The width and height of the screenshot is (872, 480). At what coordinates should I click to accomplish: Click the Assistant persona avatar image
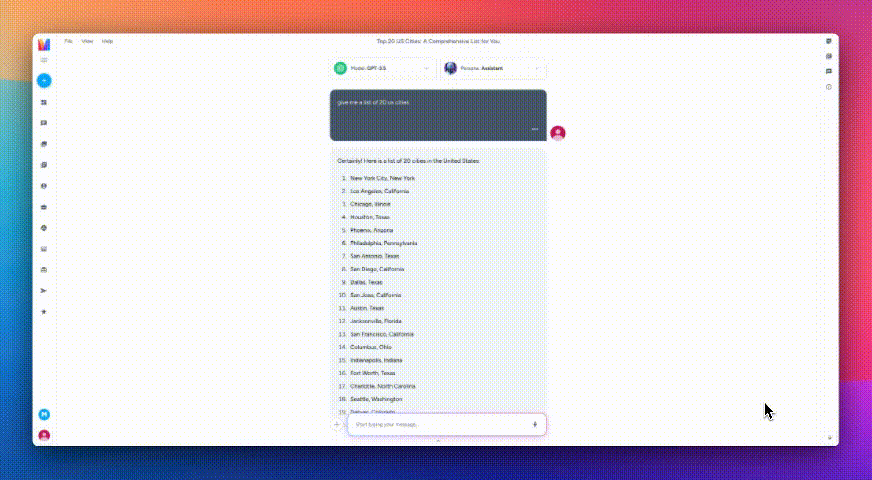point(450,68)
